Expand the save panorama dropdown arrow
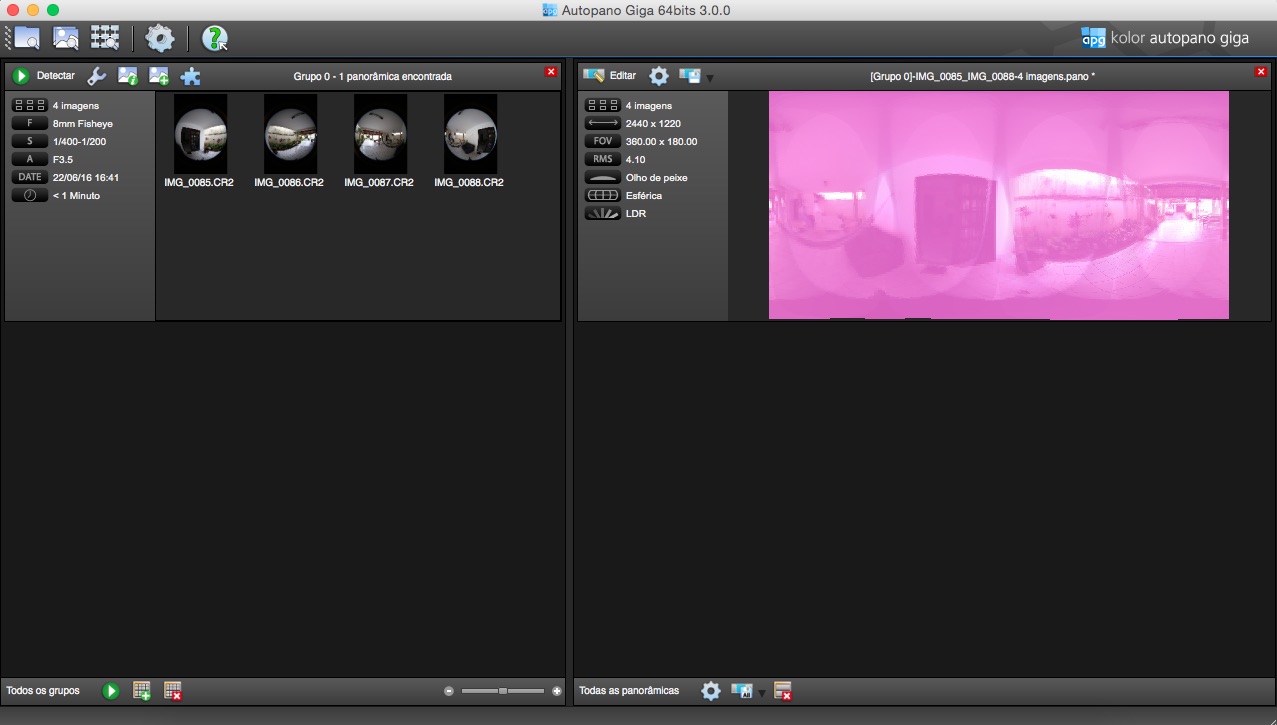The image size is (1277, 725). 710,78
